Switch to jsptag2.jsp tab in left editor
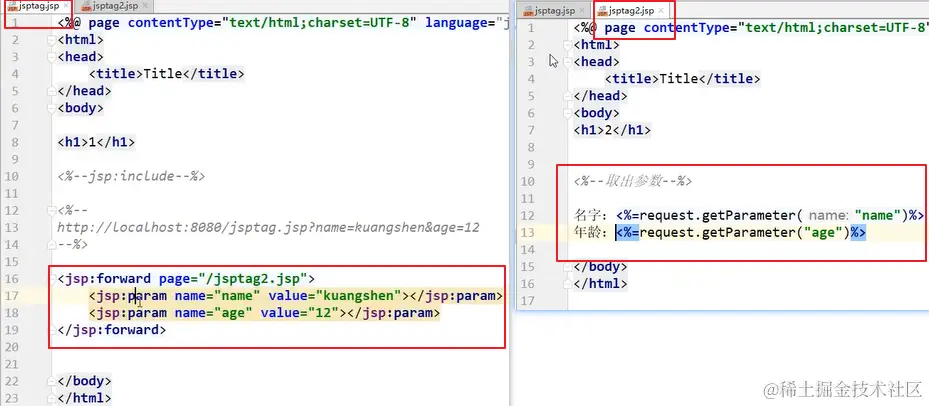The width and height of the screenshot is (929, 406). click(x=115, y=6)
